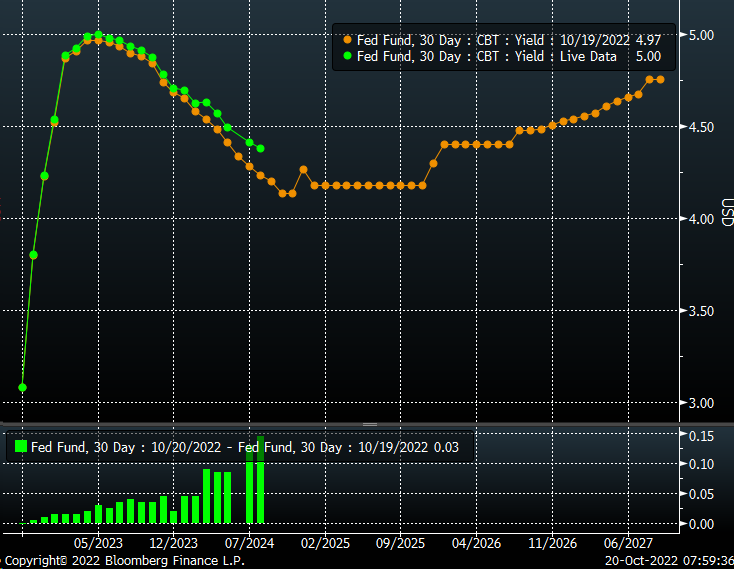Select the Live Data legend value 5.00
The width and height of the screenshot is (734, 569).
[648, 57]
